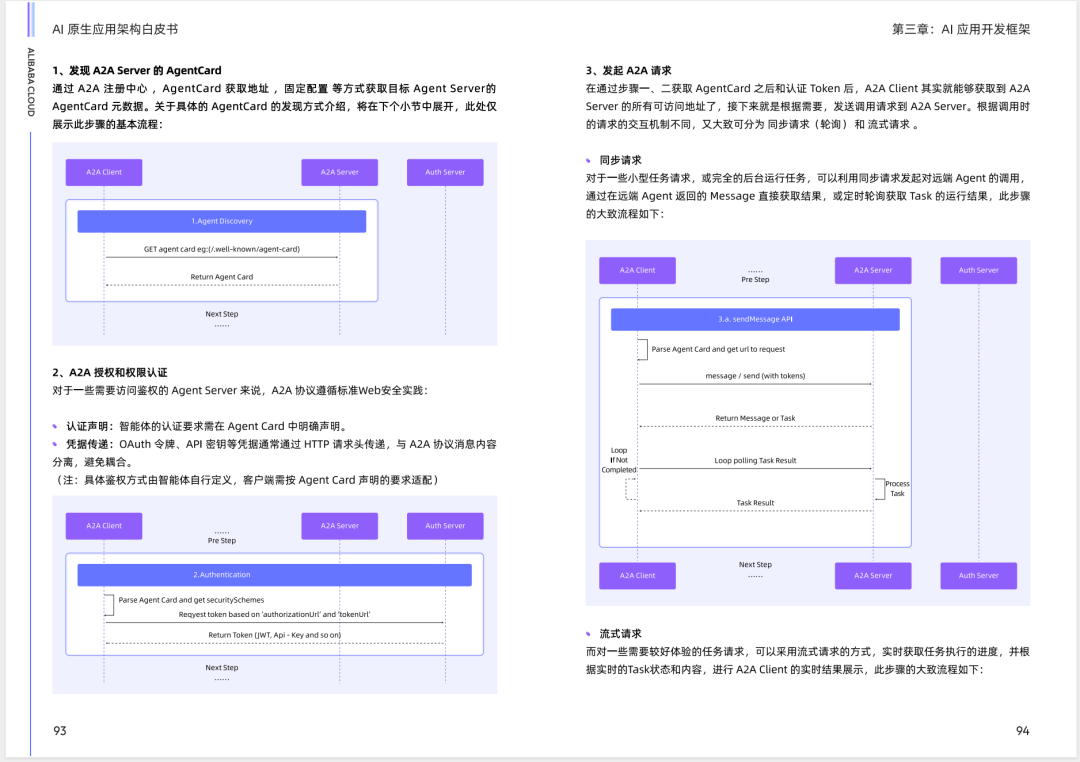This screenshot has height=762, width=1080.
Task: Click the "同步请求" bullet heading
Action: pos(620,160)
